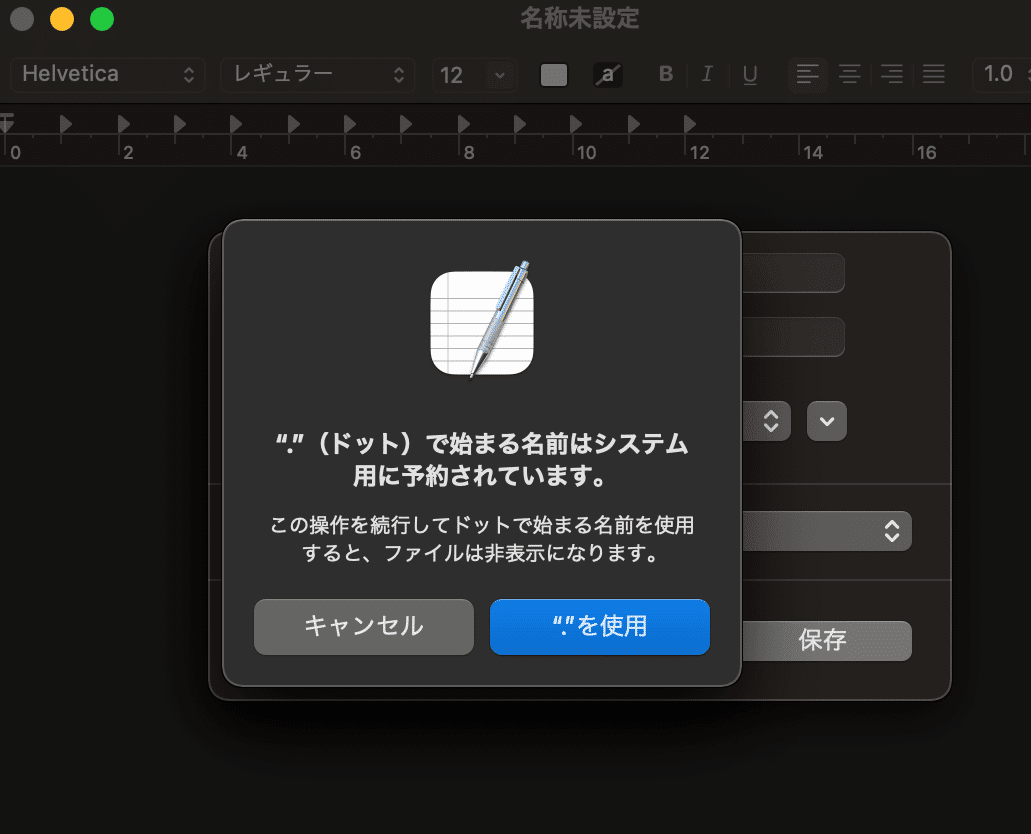
Task: Expand the save dialog with chevron button
Action: tap(827, 421)
